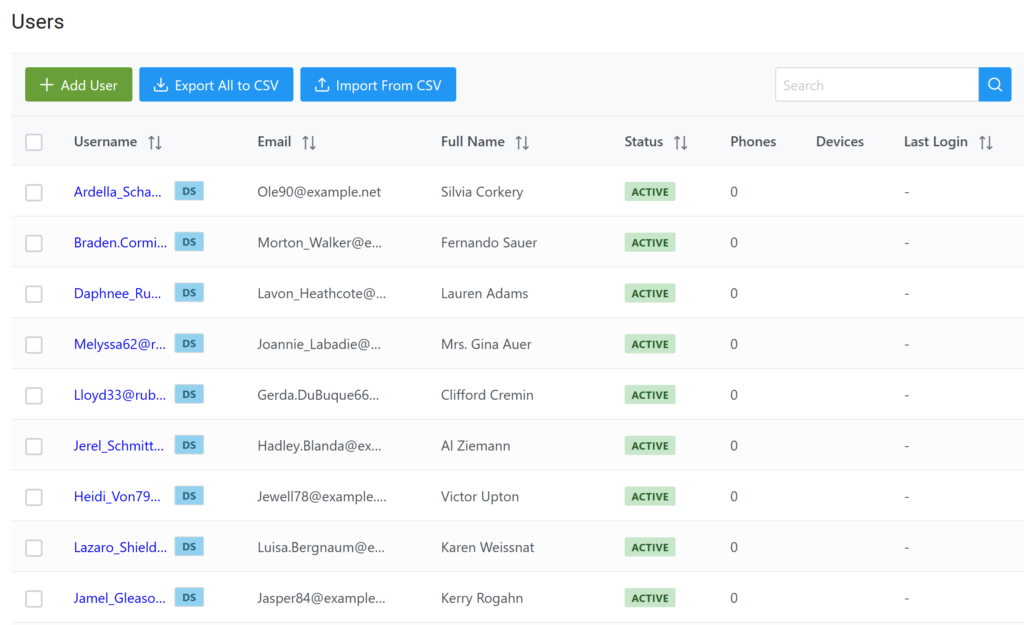Click the search magnifier icon
The image size is (1024, 625).
(x=995, y=84)
